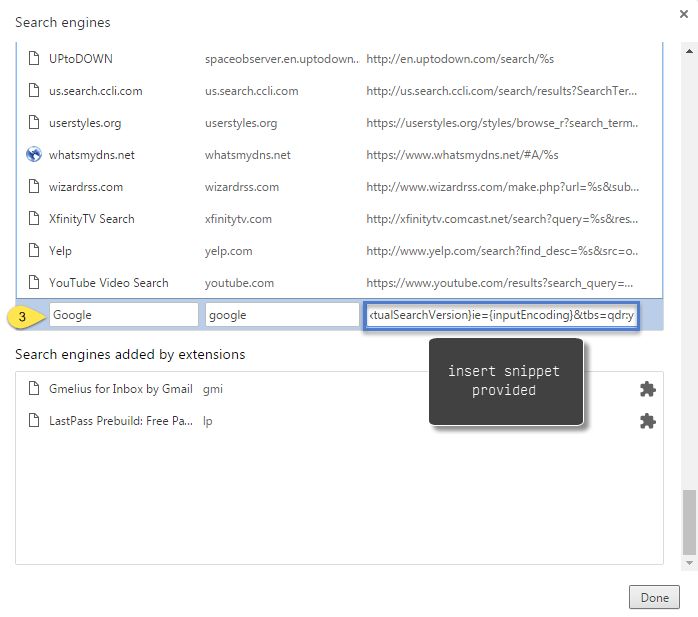This screenshot has height=617, width=698.
Task: Close the Search engines dialog
Action: click(x=684, y=14)
